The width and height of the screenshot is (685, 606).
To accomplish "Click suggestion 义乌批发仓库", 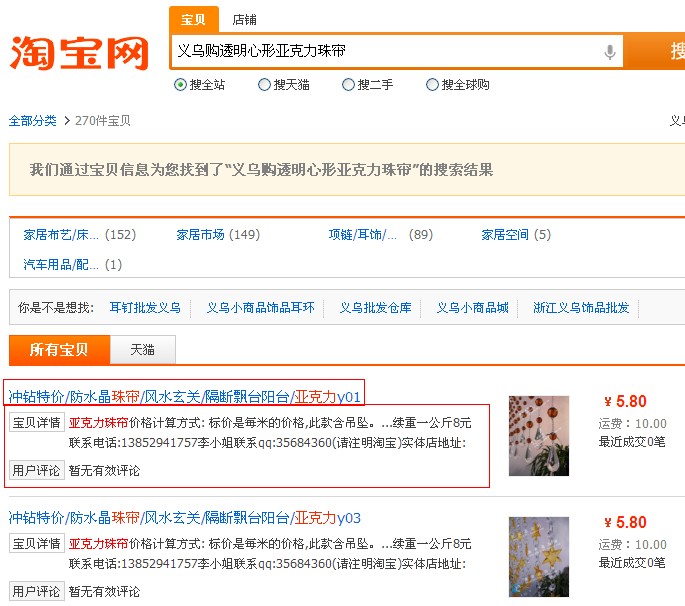I will click(x=376, y=308).
